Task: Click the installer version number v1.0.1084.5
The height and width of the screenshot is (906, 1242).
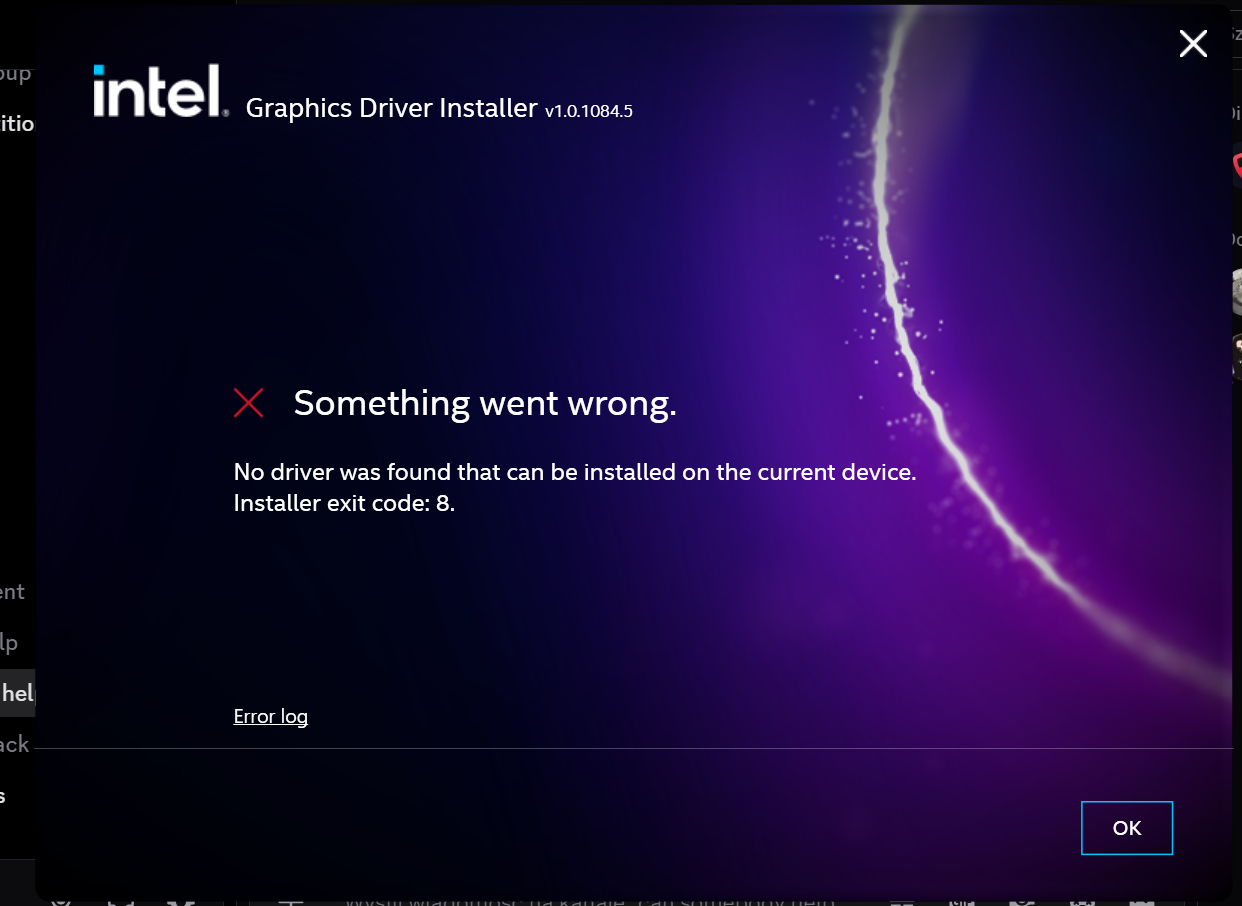Action: click(x=588, y=111)
